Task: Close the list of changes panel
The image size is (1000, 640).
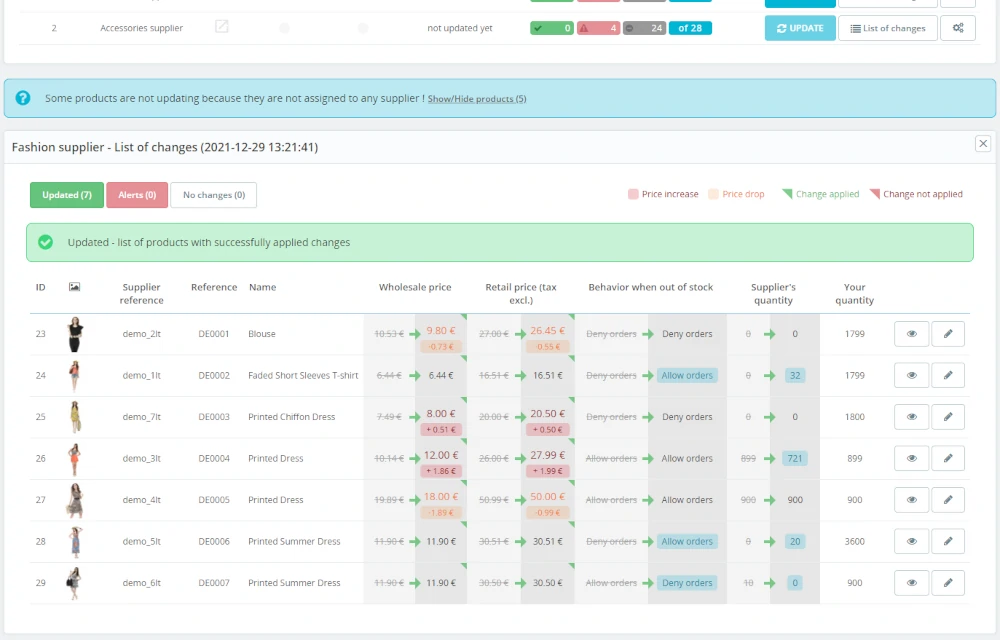Action: [983, 144]
